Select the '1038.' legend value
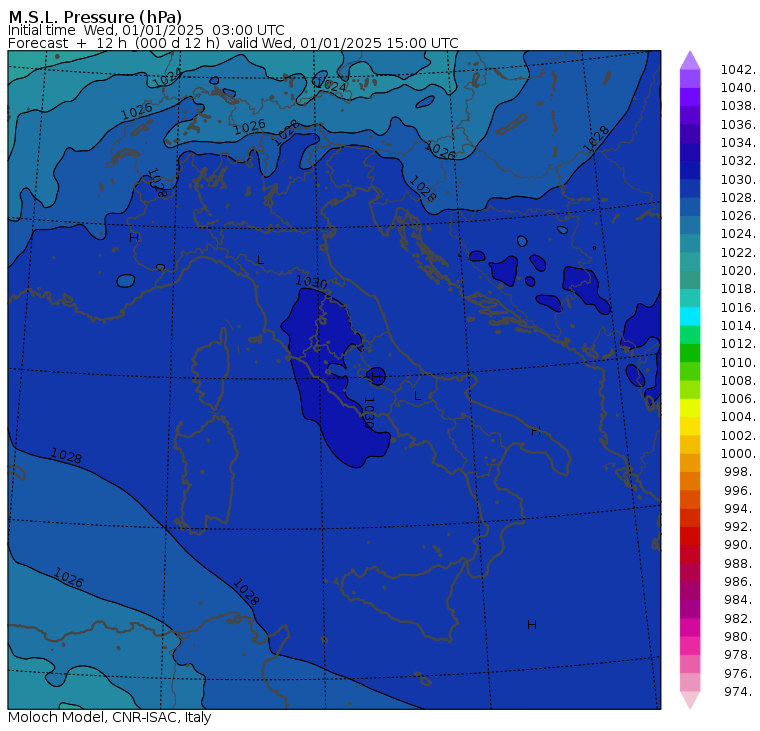The image size is (760, 731). pos(738,106)
